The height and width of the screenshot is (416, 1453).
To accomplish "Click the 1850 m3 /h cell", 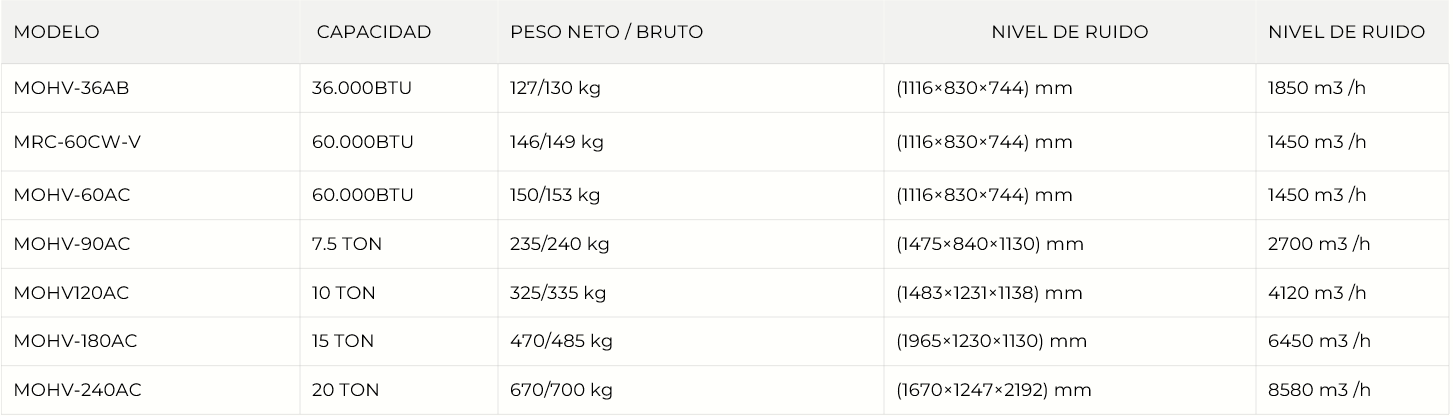I will [x=1317, y=88].
